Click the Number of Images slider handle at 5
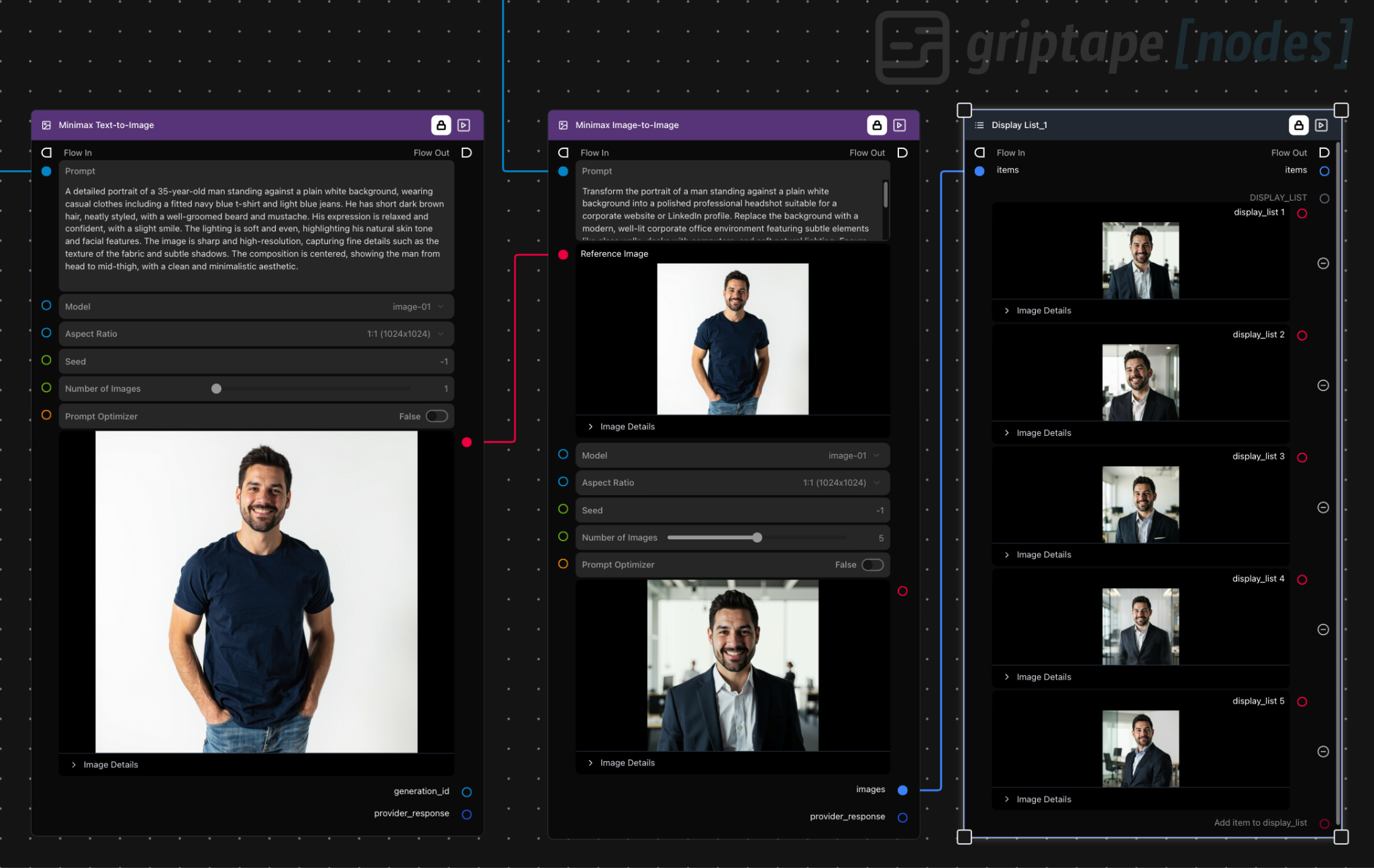Screen dimensions: 1374x868 757,538
